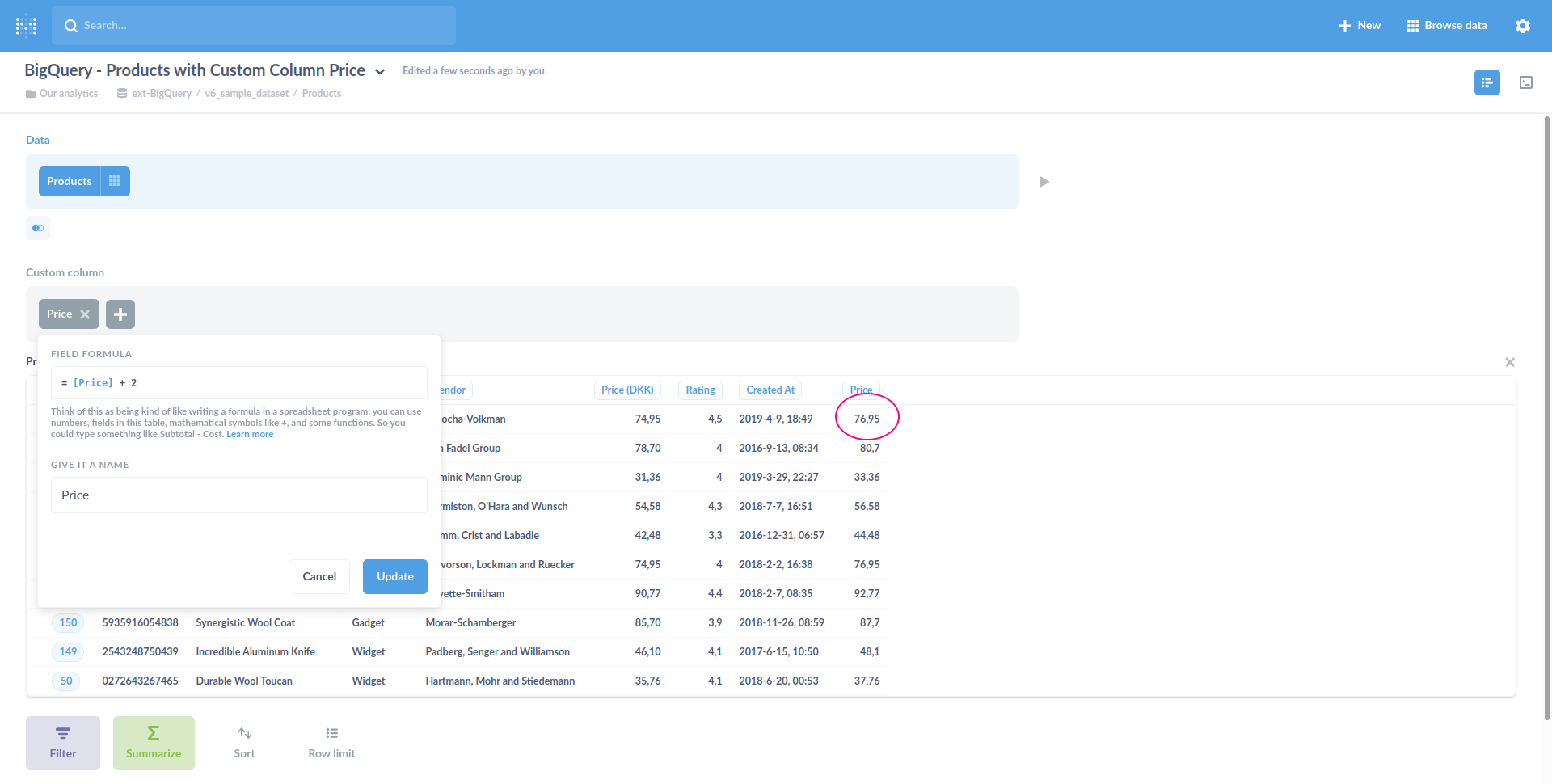Click the table picker icon on Products chip
Viewport: 1552px width, 784px height.
point(115,181)
